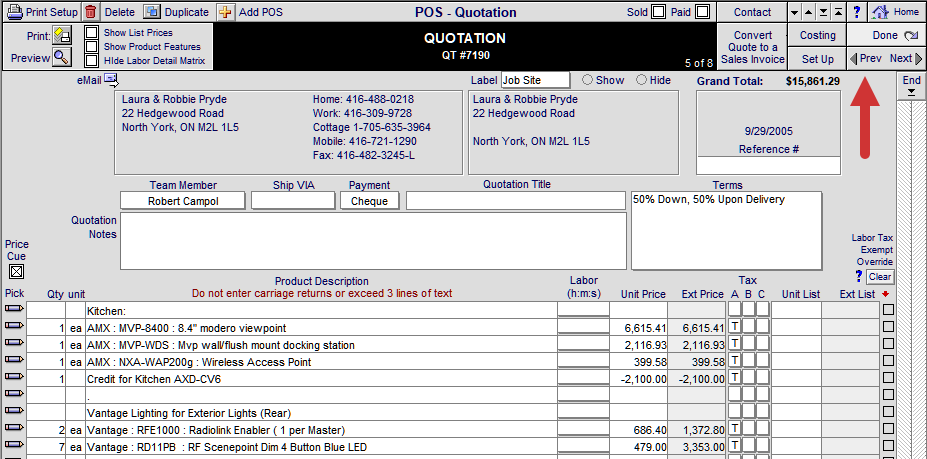Click the Pick icon for the NXA-WAP200g row
This screenshot has width=927, height=459.
14,358
